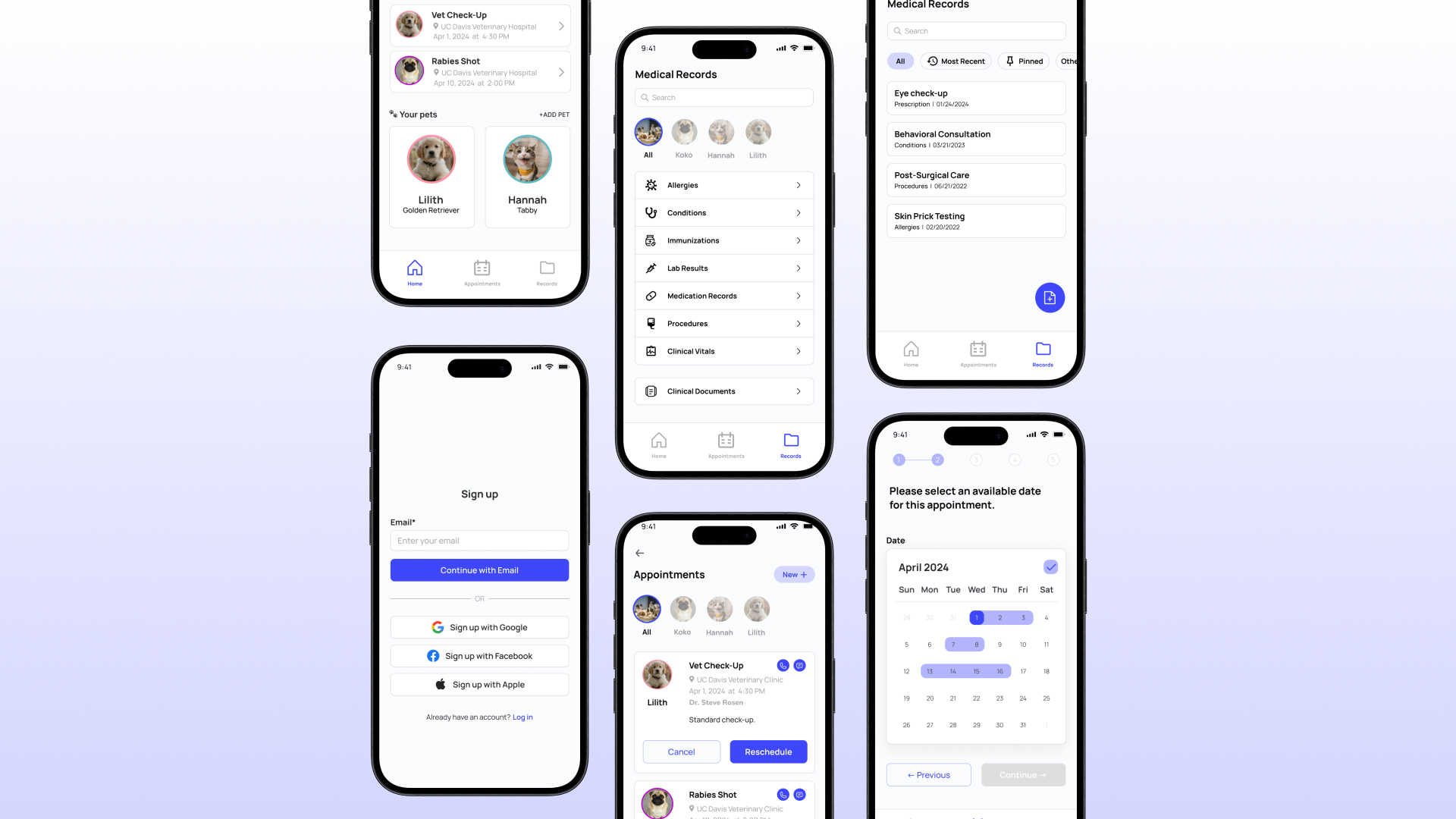This screenshot has height=819, width=1456.
Task: Toggle the Most Recent filter tab
Action: 956,61
